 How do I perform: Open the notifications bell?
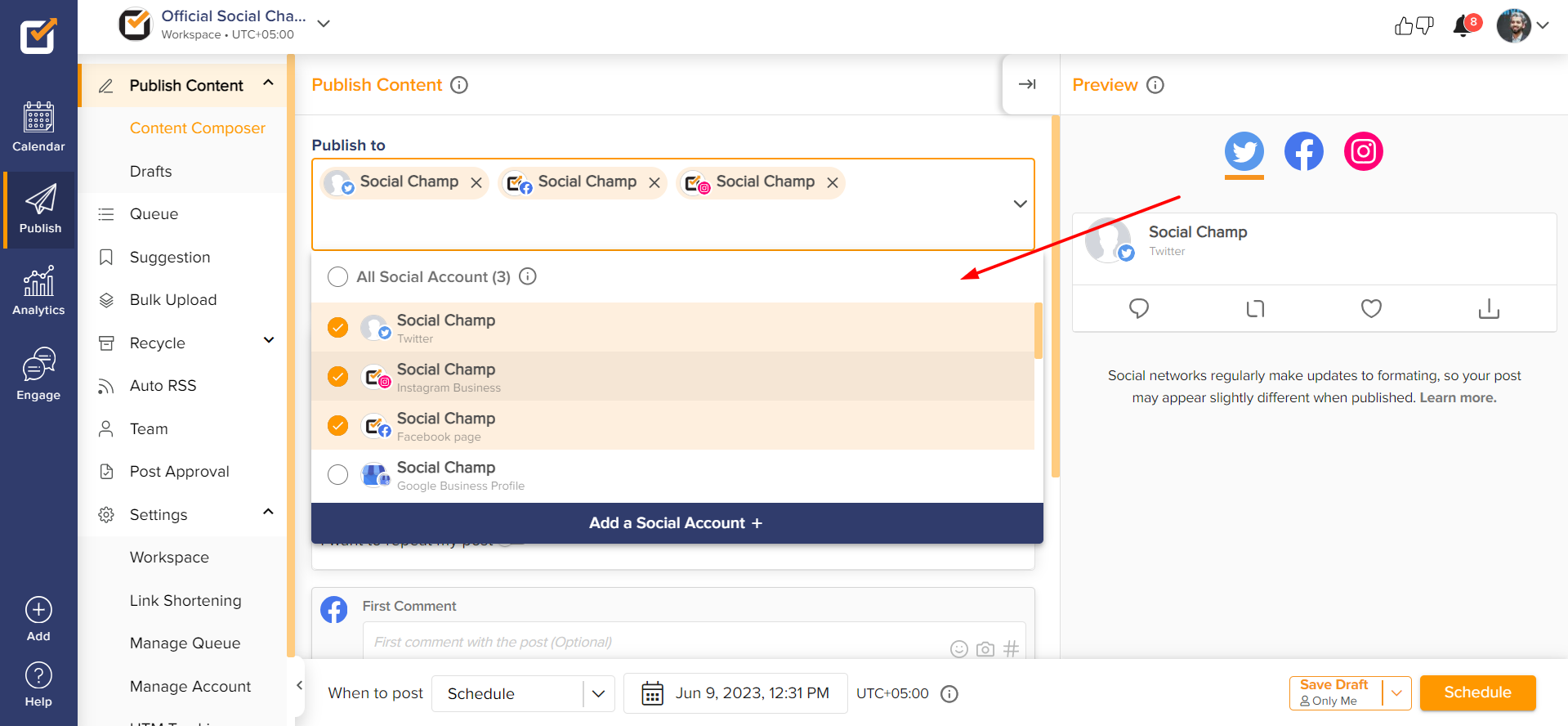tap(1463, 26)
